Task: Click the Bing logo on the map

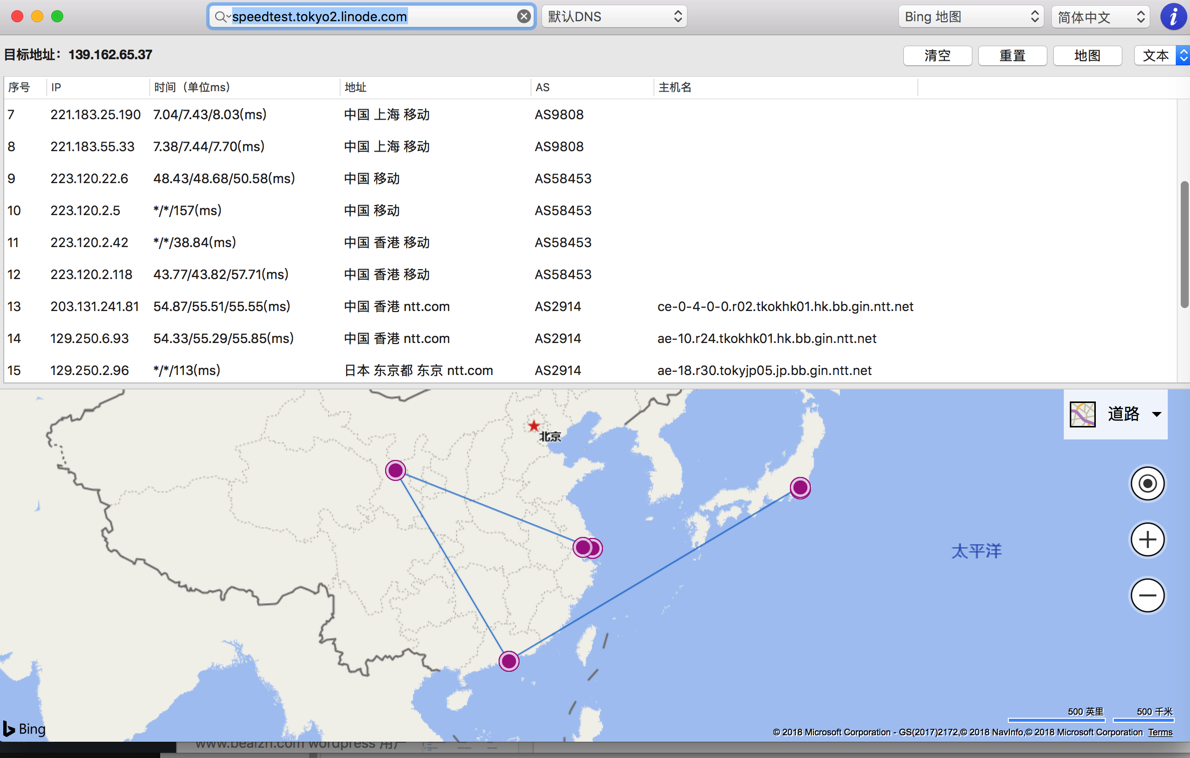Action: (24, 728)
